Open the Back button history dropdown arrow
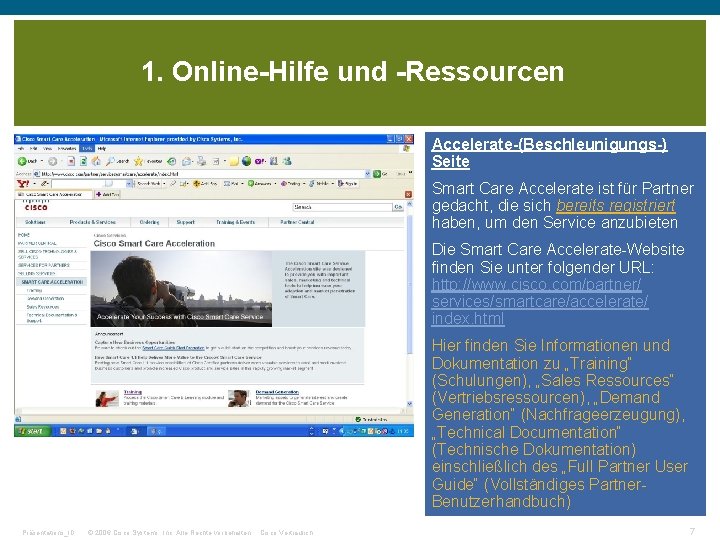The height and width of the screenshot is (540, 720). [x=42, y=161]
